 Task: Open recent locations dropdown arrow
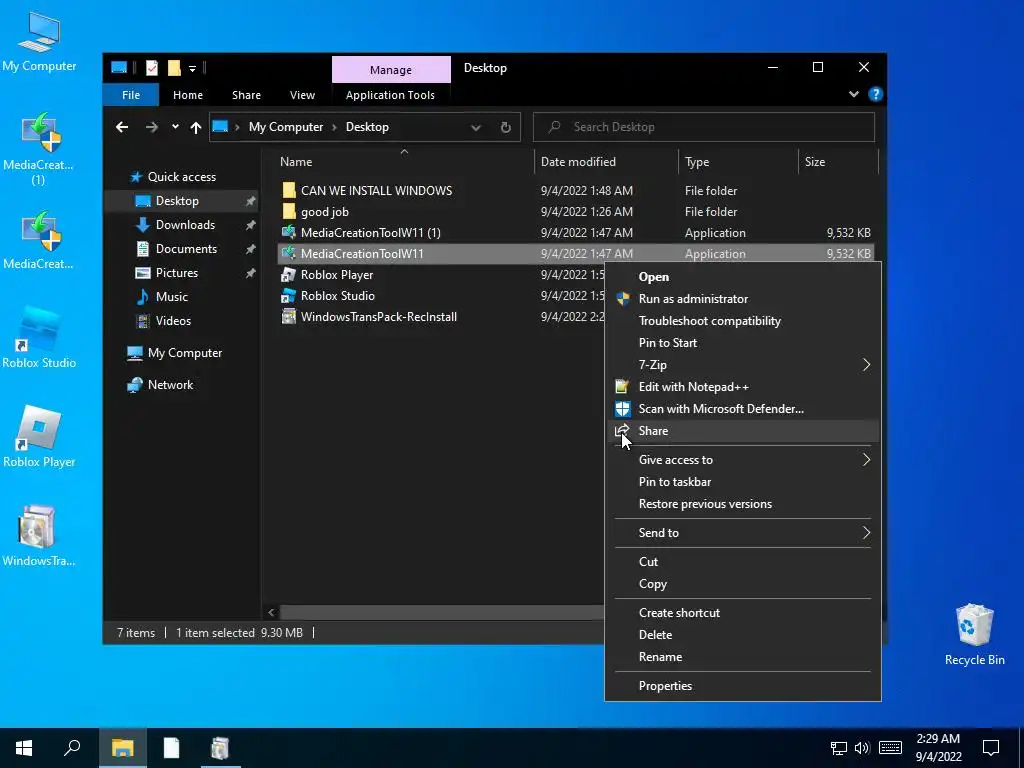[x=175, y=127]
